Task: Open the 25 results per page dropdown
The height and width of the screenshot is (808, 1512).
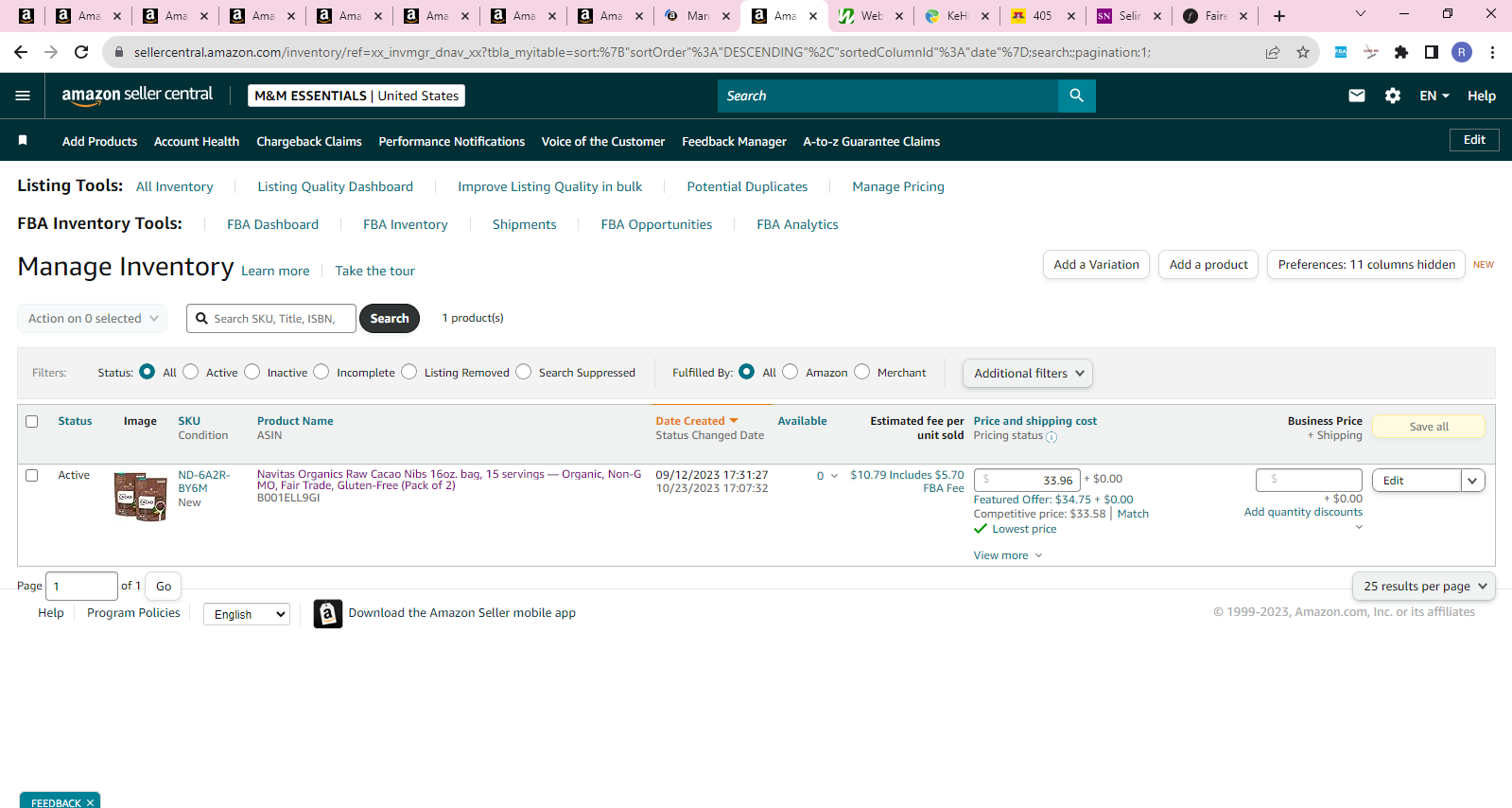Action: pos(1424,587)
